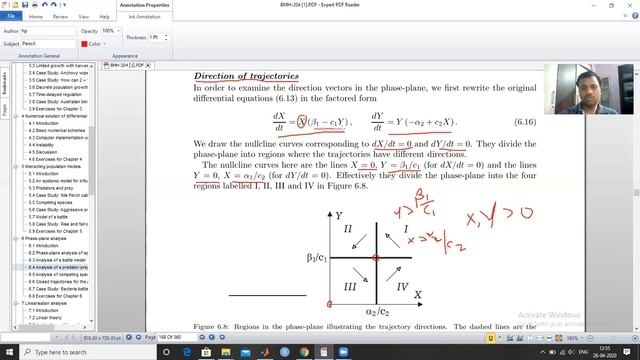Open bookmark 3.4 Case Study: Anchovy
Viewport: 640px width, 360px height.
pos(58,73)
